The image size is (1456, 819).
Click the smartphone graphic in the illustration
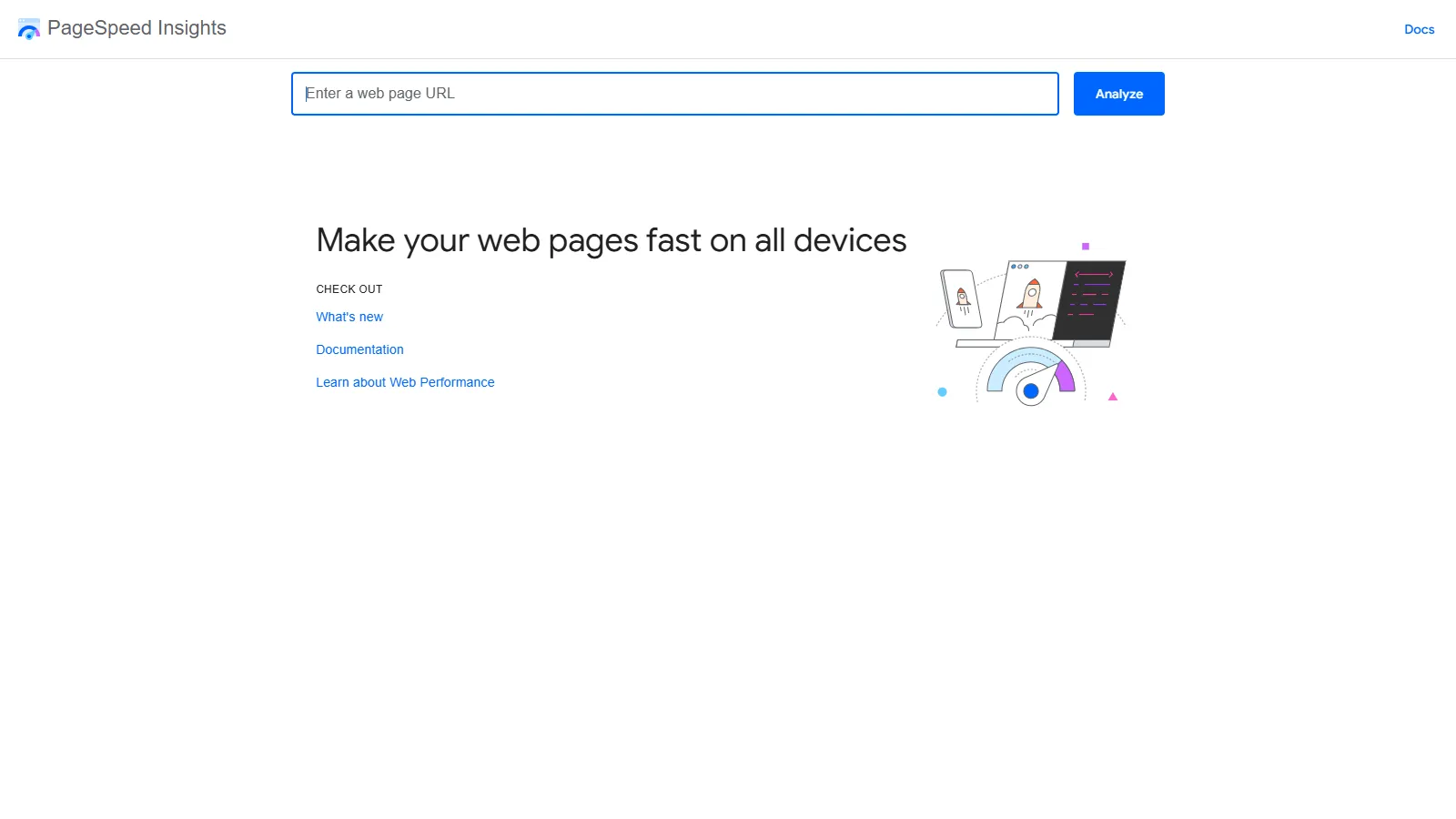coord(962,300)
